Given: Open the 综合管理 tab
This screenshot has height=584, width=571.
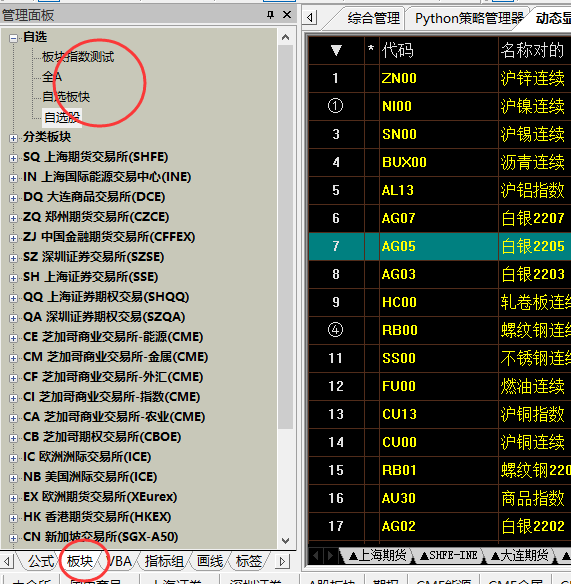Looking at the screenshot, I should [373, 18].
